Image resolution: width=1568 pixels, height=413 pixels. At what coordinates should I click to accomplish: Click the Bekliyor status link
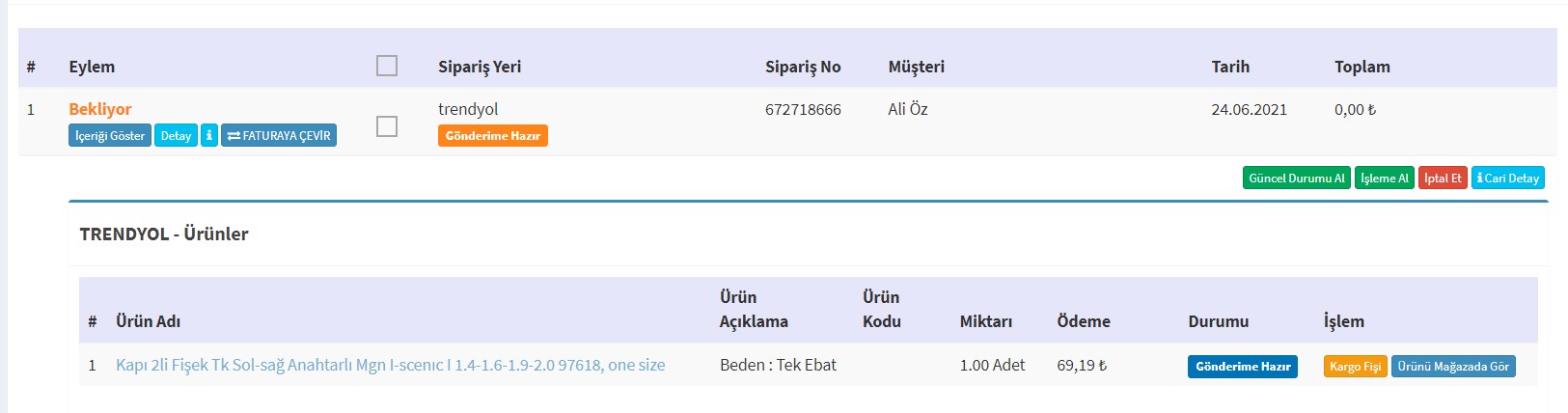coord(100,109)
